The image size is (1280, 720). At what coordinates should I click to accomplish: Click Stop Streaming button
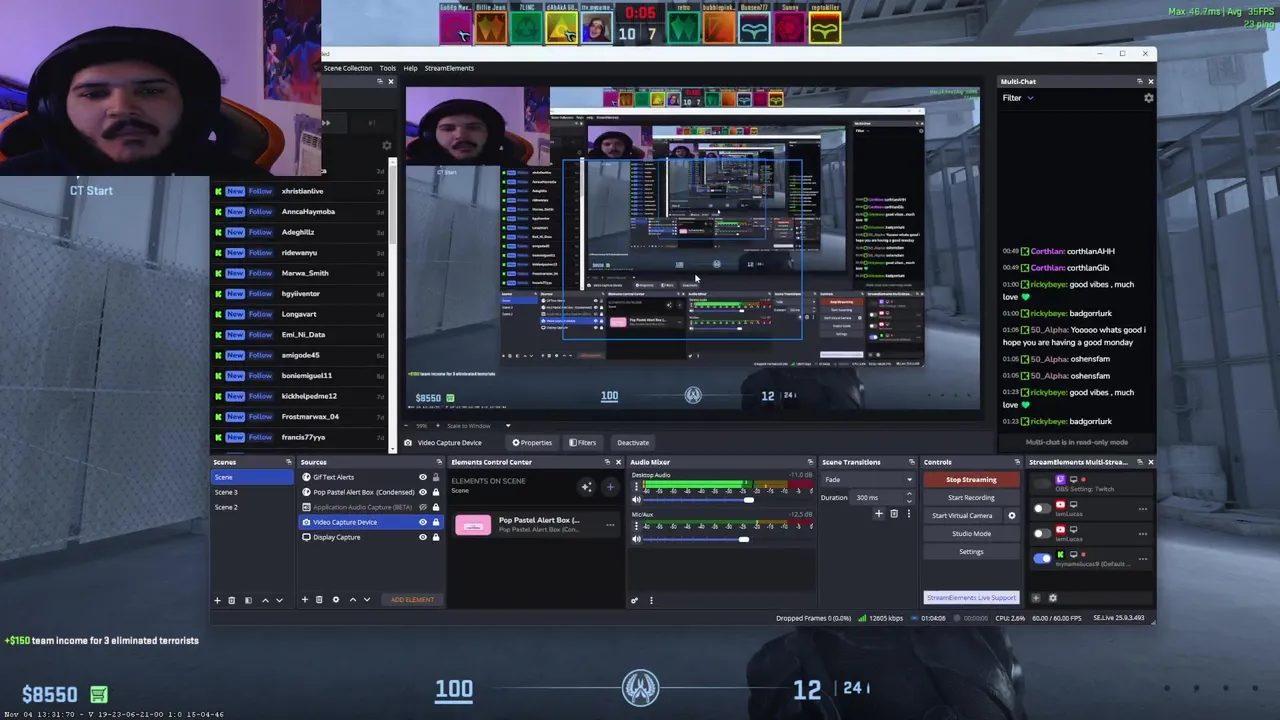pyautogui.click(x=971, y=480)
